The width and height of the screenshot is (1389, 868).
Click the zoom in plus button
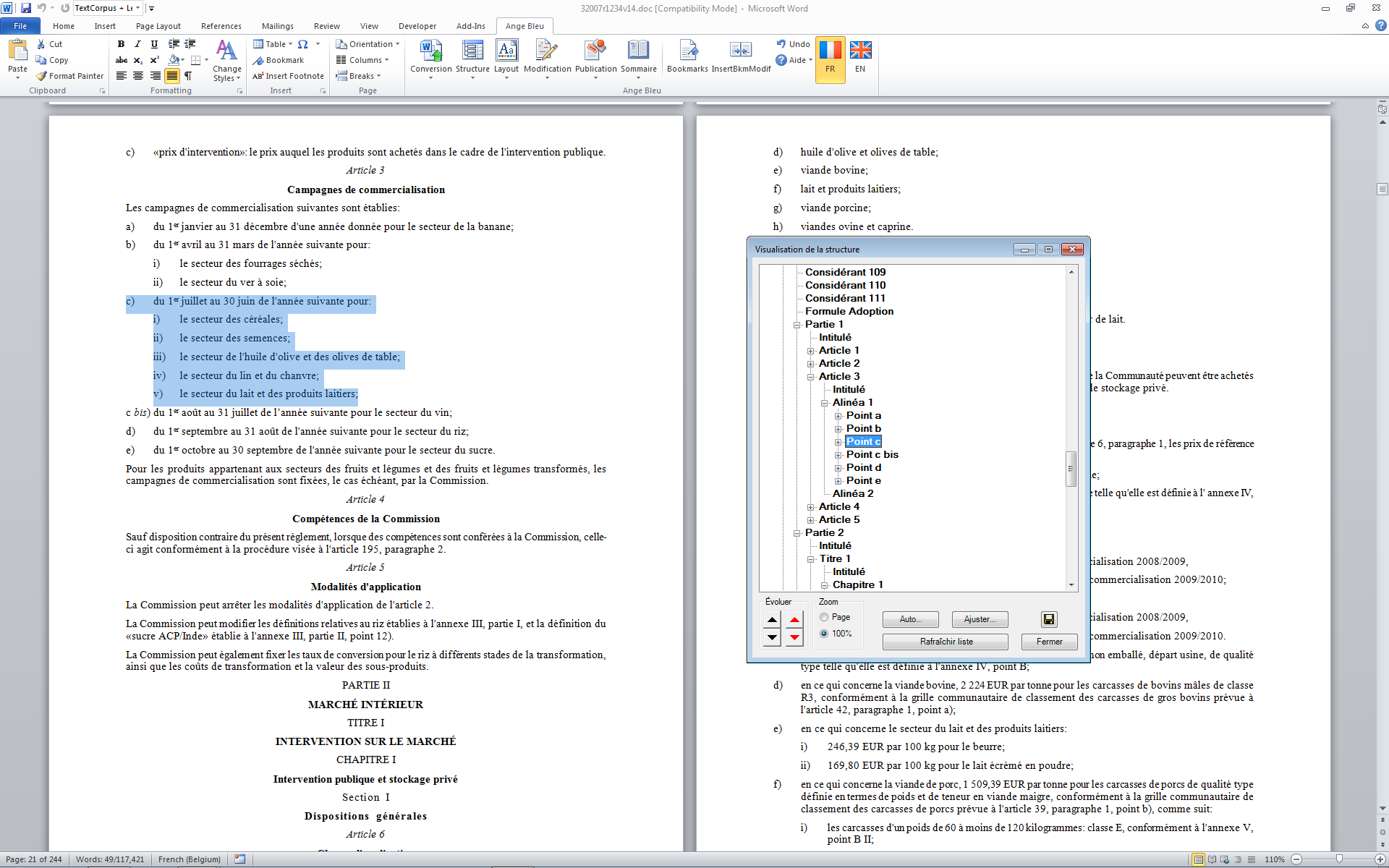point(1381,859)
